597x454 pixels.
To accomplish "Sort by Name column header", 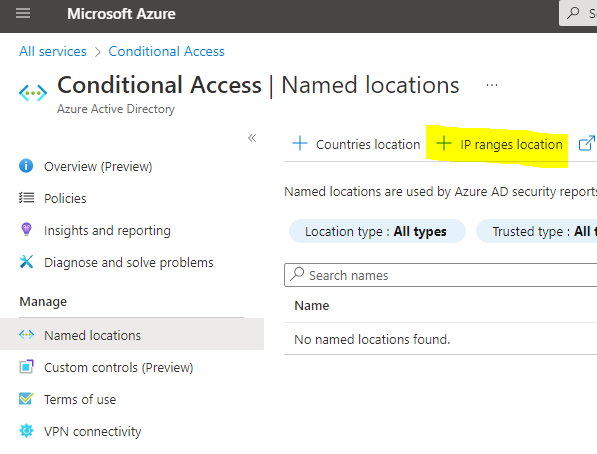I will [x=311, y=305].
